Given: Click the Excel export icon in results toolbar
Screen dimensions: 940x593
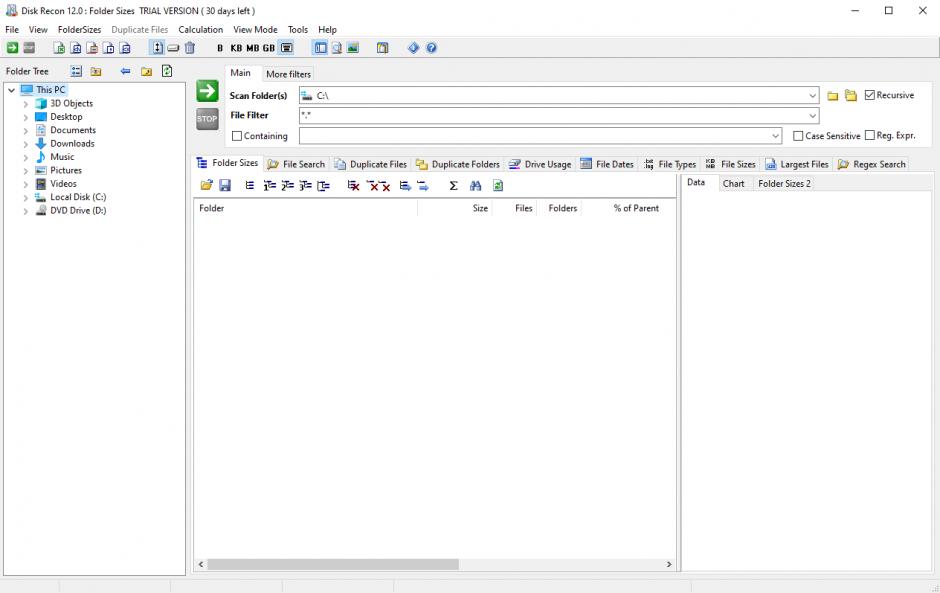Looking at the screenshot, I should (x=498, y=186).
